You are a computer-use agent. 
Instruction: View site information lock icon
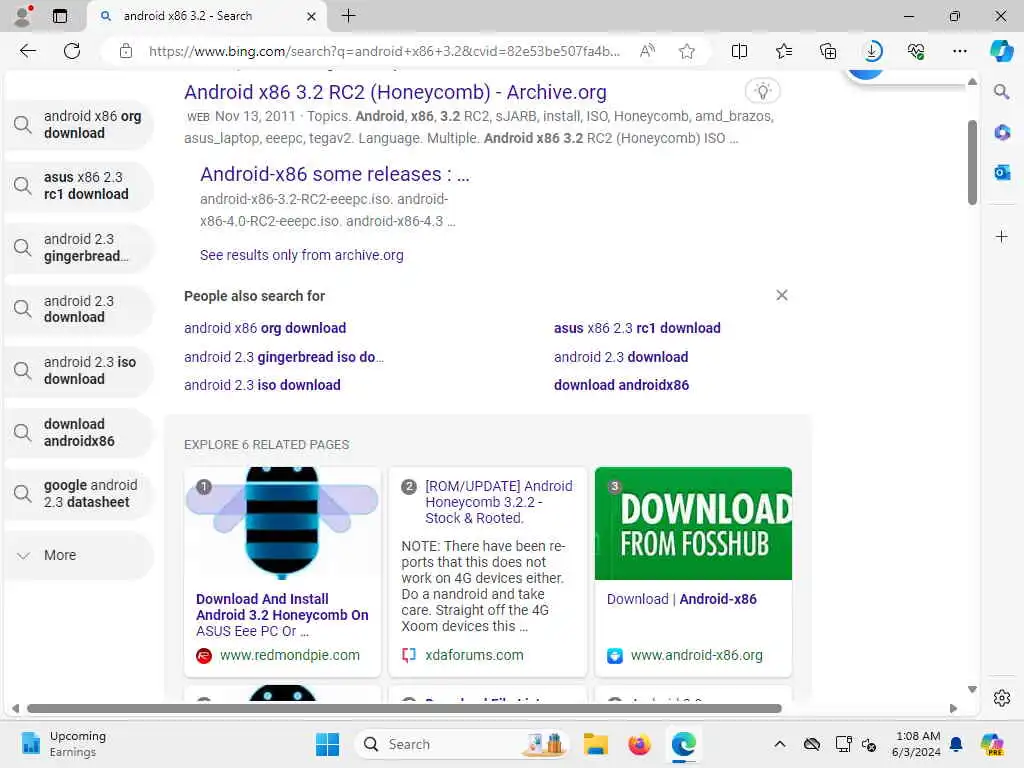coord(126,51)
